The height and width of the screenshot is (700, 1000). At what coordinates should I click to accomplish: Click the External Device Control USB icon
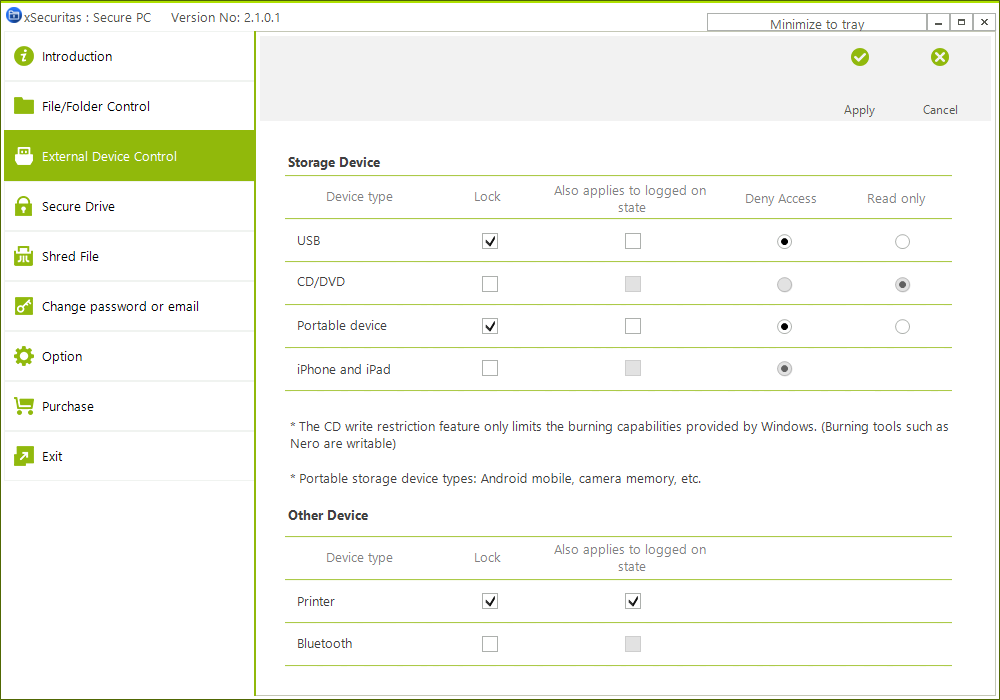click(24, 156)
